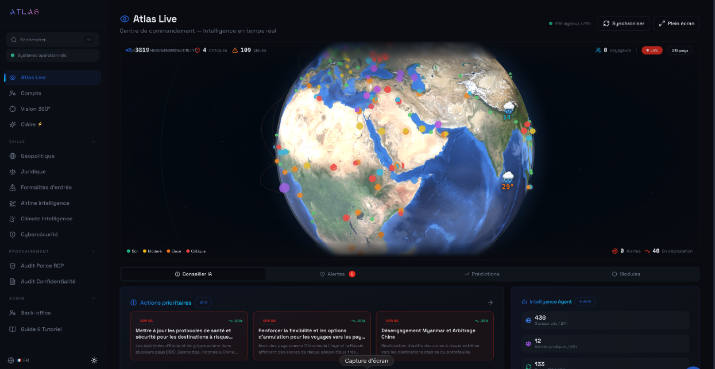Click the Plein écran button
The height and width of the screenshot is (369, 715).
point(676,23)
